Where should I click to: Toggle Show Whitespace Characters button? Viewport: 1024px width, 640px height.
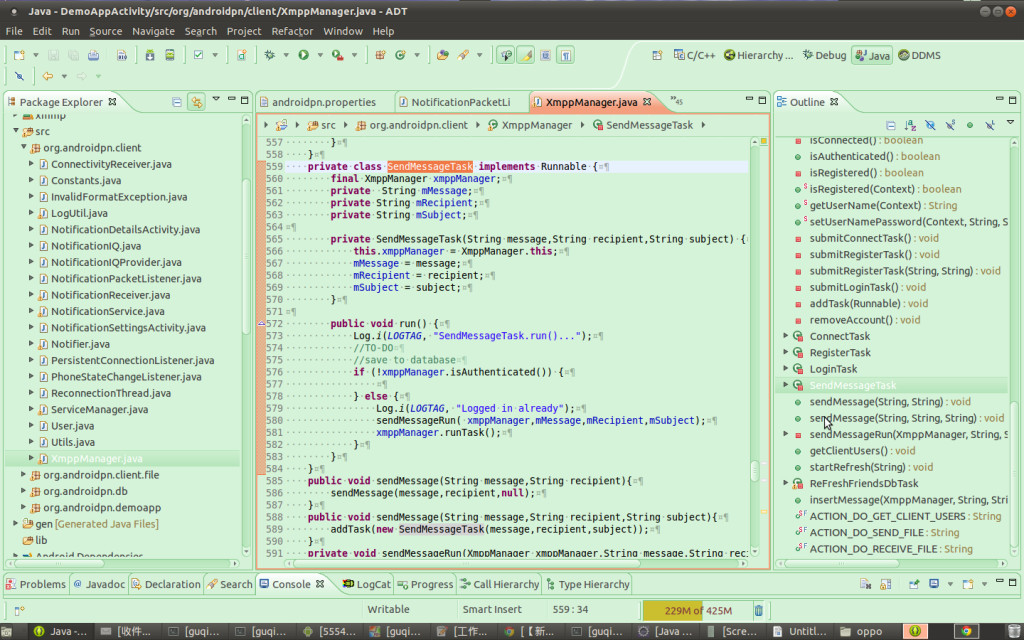[x=566, y=56]
